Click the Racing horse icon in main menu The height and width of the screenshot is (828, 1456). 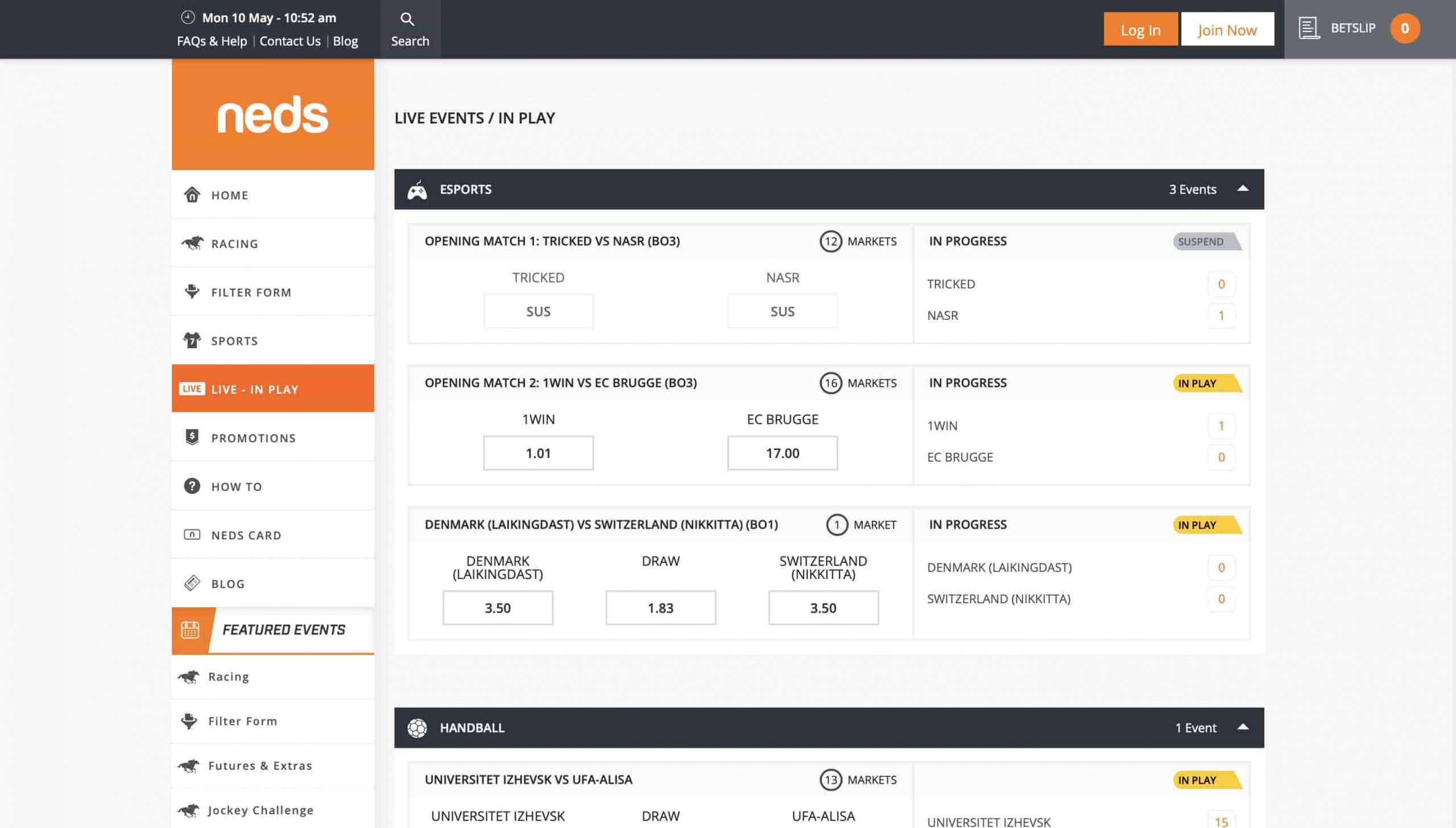[x=192, y=243]
